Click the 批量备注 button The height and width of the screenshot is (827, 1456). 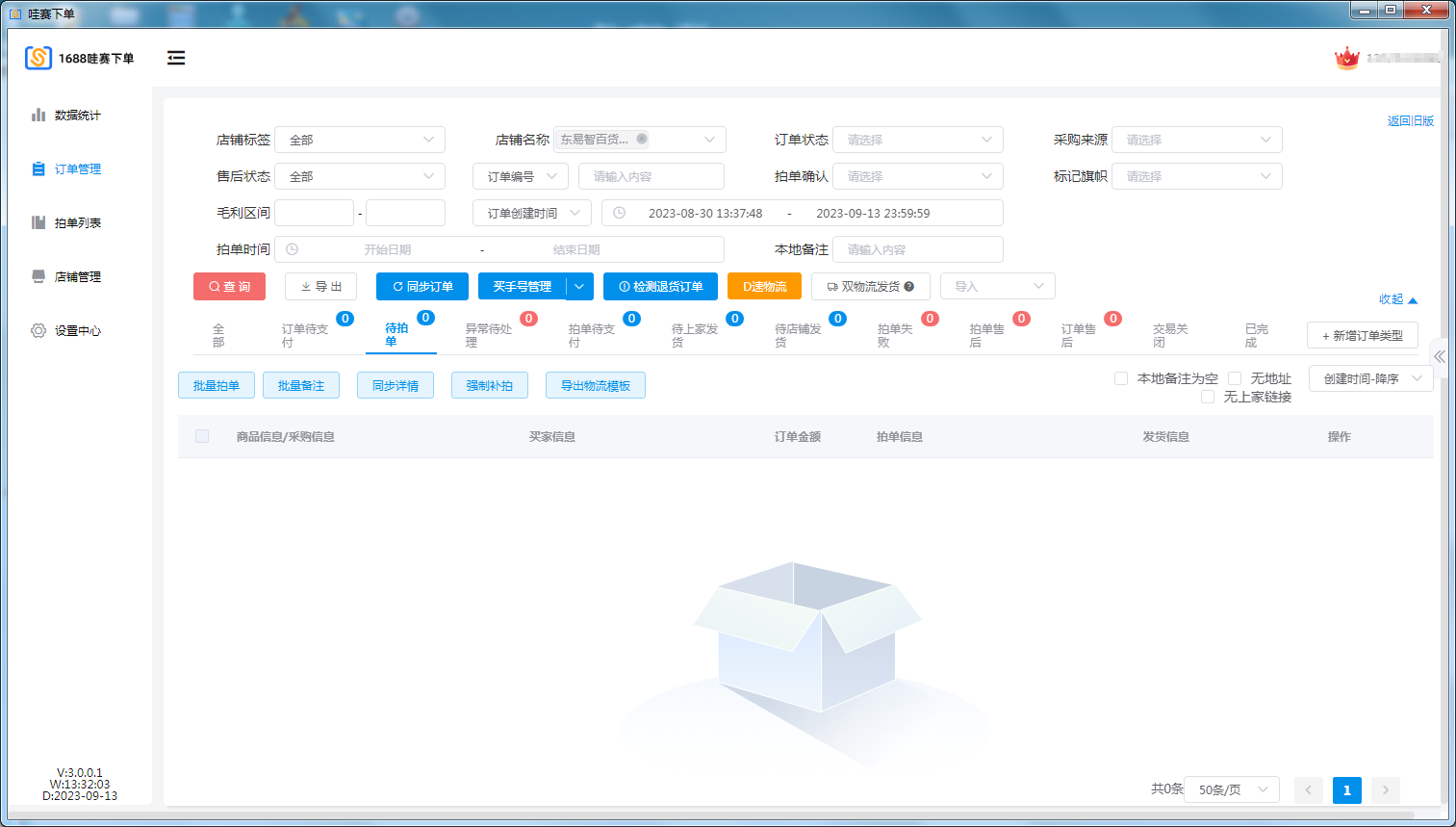point(301,385)
